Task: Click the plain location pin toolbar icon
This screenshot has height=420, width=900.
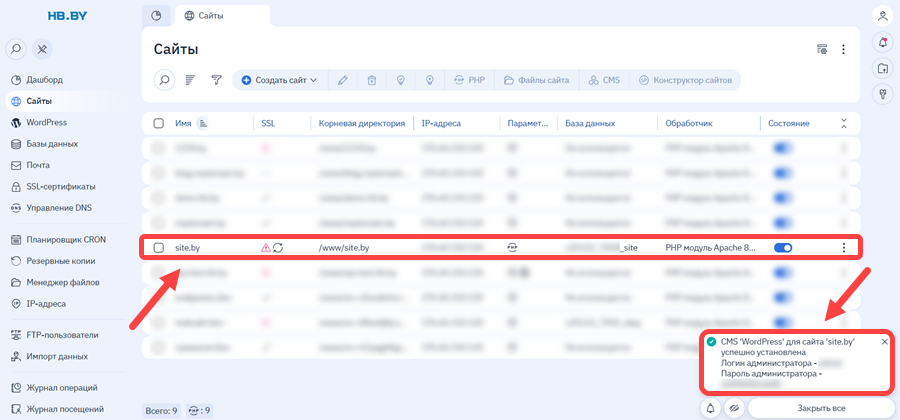Action: pos(429,80)
